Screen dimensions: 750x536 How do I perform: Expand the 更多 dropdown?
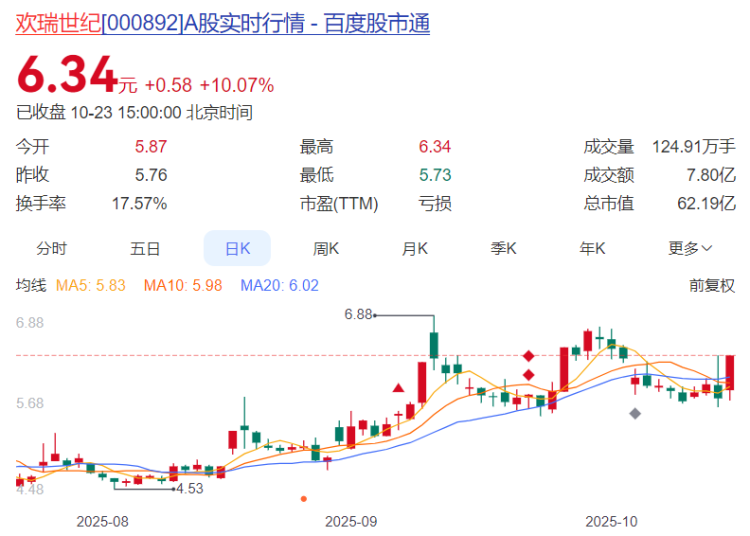point(690,248)
